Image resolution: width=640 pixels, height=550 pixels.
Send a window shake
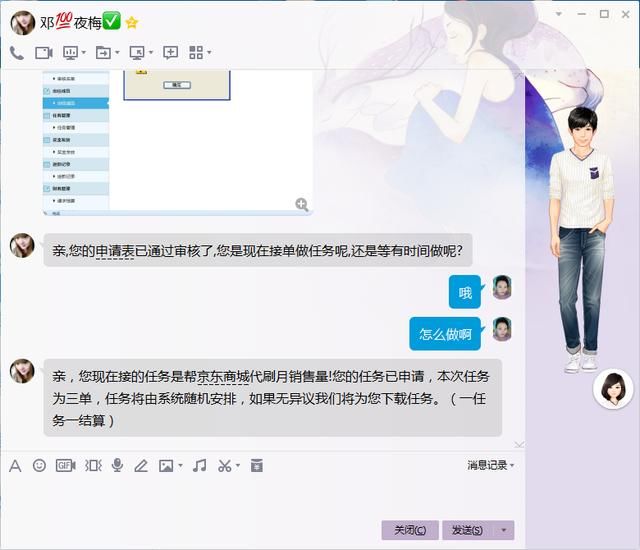point(93,465)
